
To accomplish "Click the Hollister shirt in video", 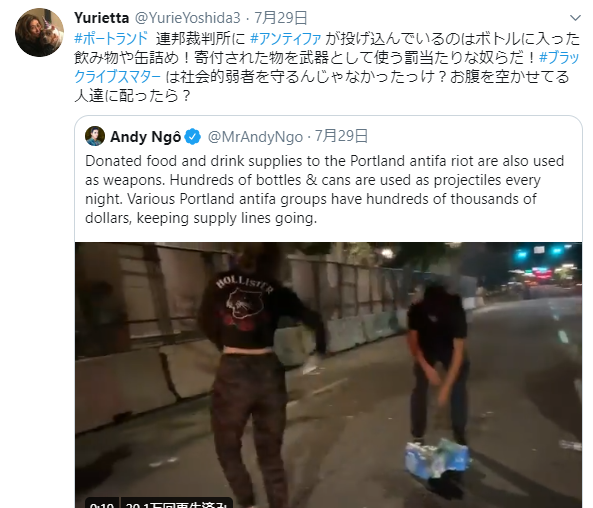I will [247, 312].
